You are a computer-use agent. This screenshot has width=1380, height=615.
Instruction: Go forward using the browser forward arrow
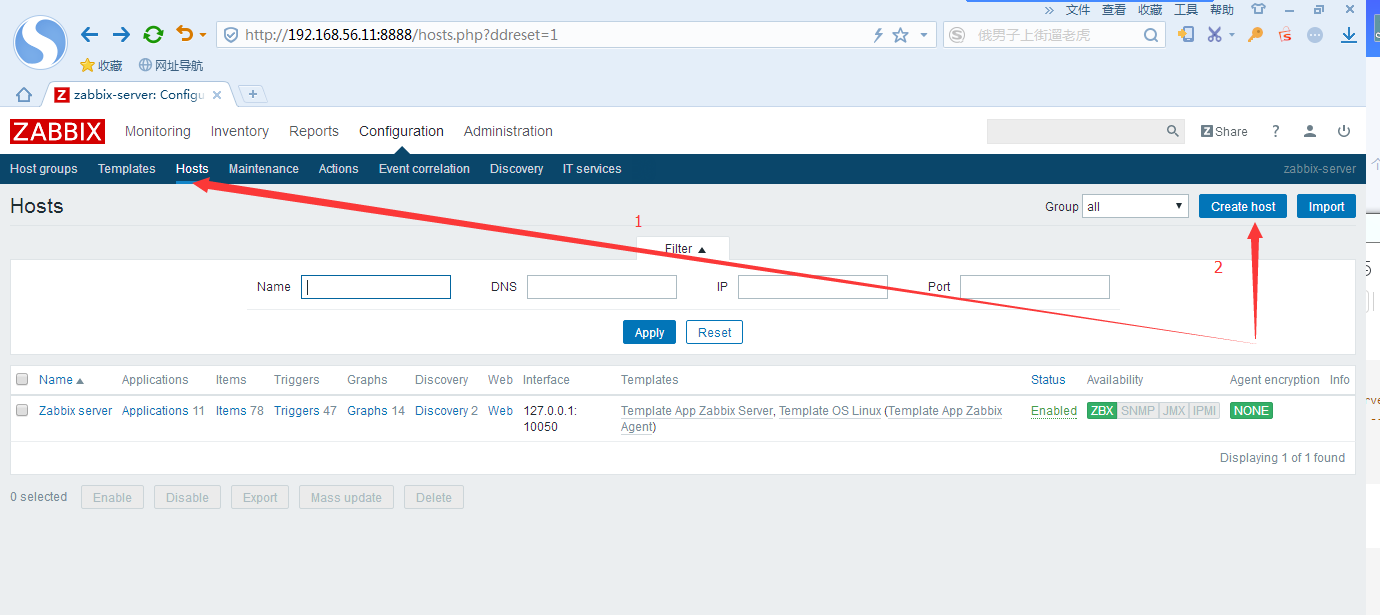pos(121,34)
